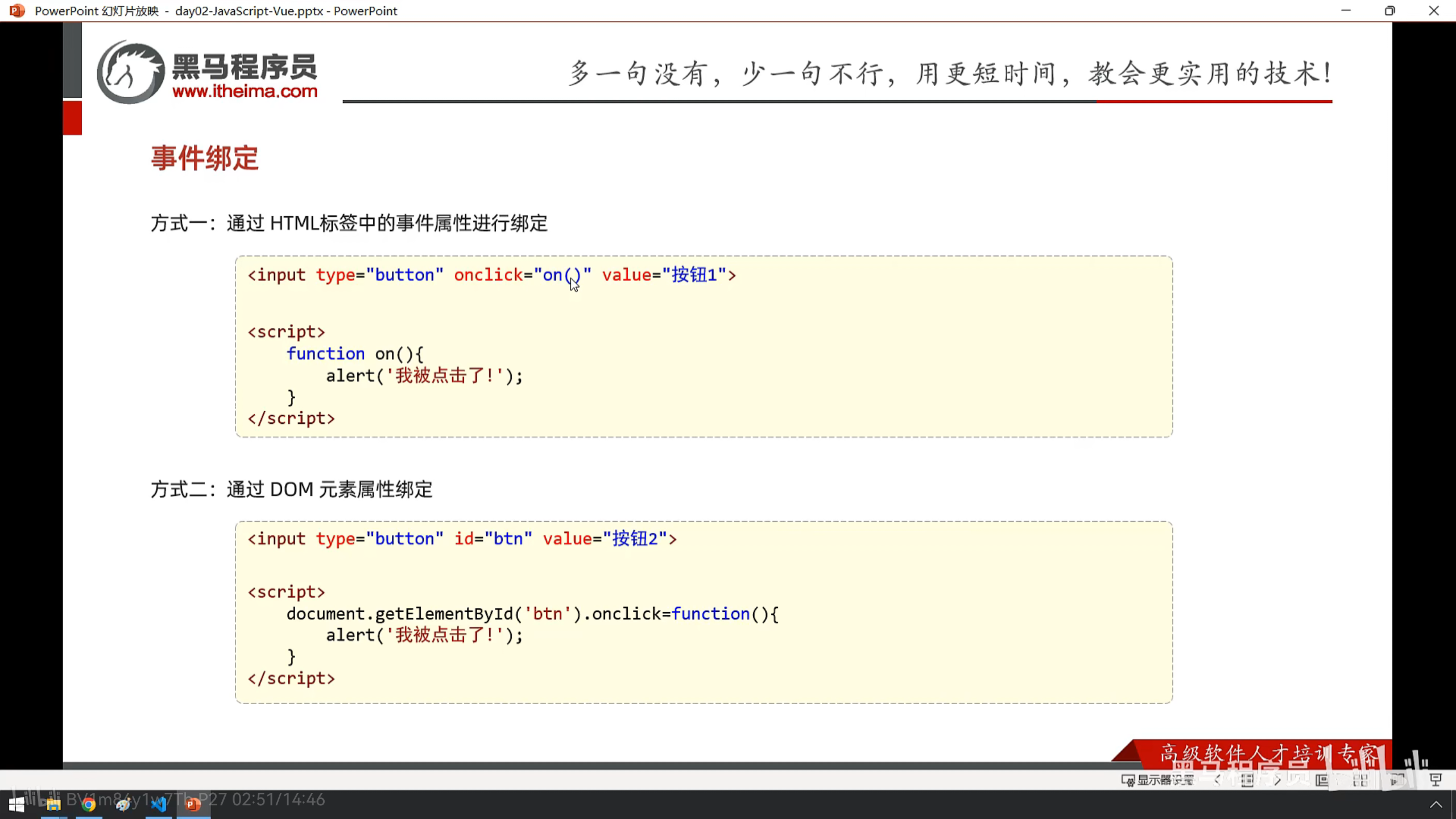Click the www.itheima.com link text
Image resolution: width=1456 pixels, height=819 pixels.
pos(245,91)
